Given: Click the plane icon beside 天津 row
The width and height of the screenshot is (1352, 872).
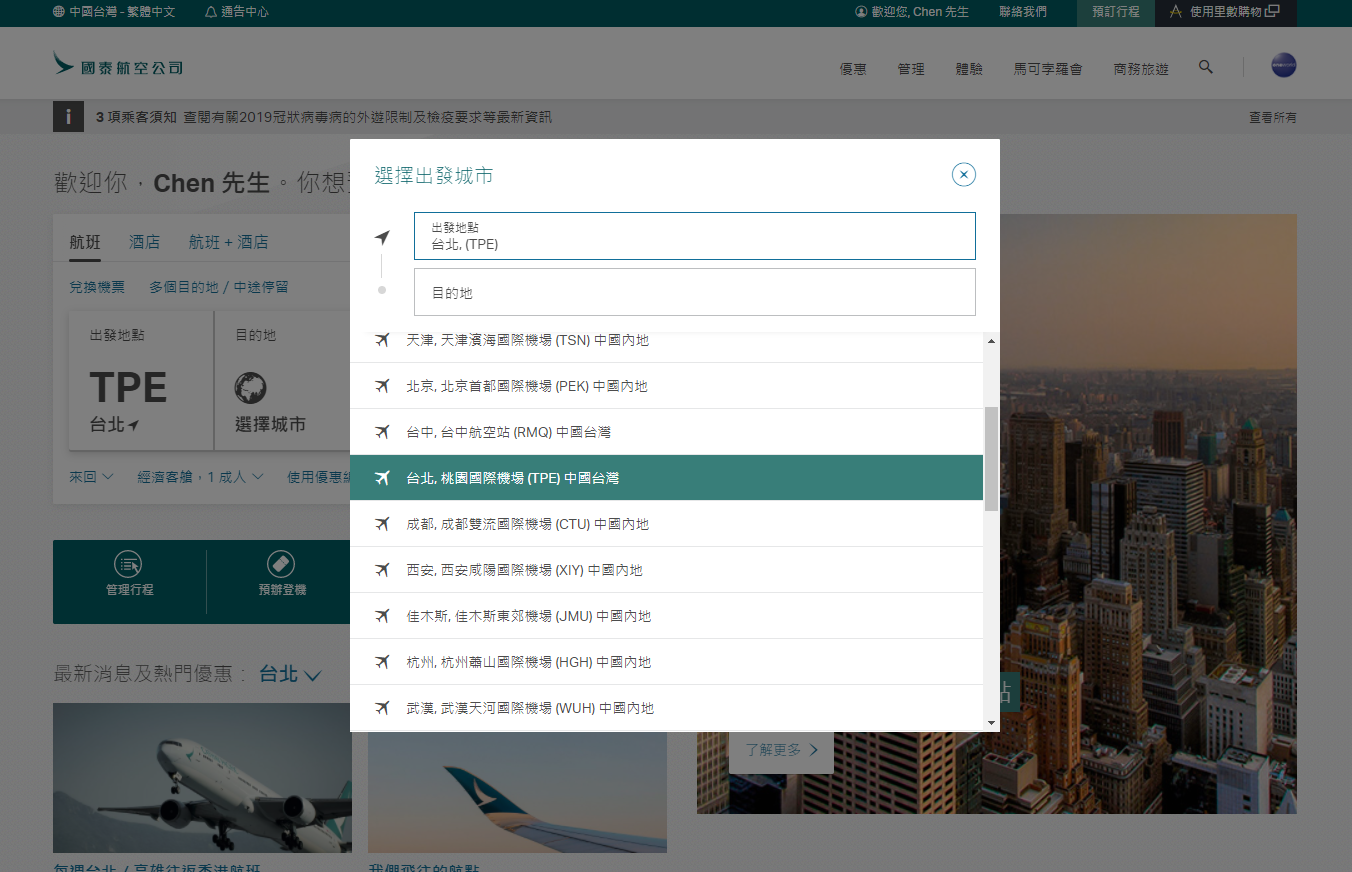Looking at the screenshot, I should point(382,340).
